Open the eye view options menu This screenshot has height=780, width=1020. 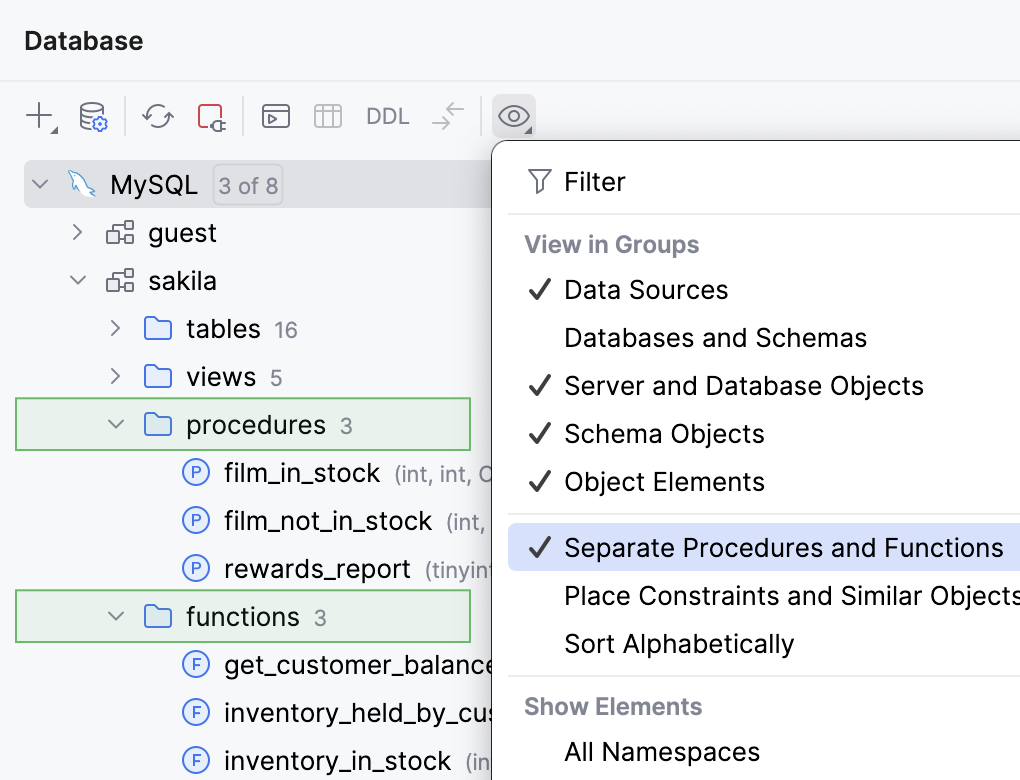coord(513,116)
